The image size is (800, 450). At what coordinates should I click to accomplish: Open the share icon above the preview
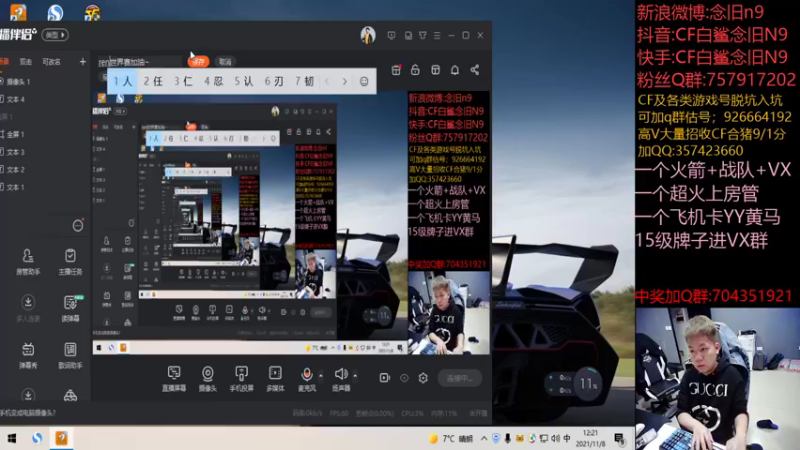474,70
